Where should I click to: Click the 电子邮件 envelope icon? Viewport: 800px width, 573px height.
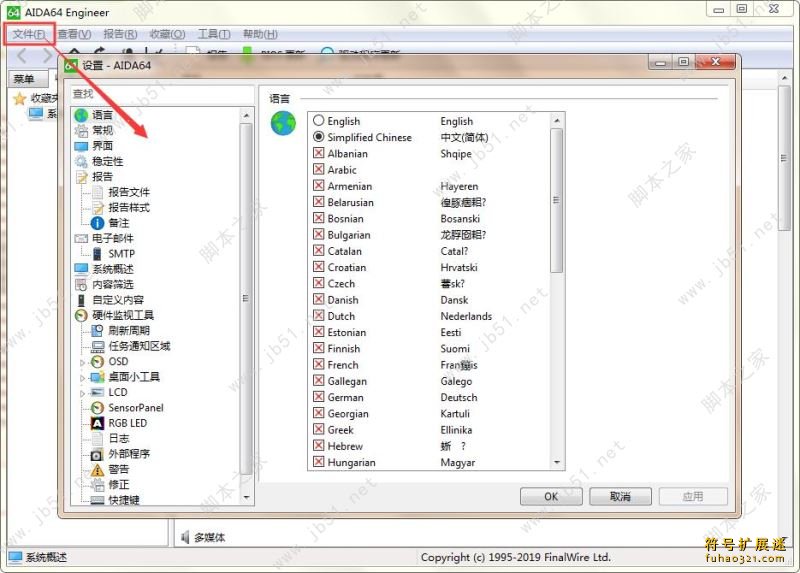coord(82,238)
